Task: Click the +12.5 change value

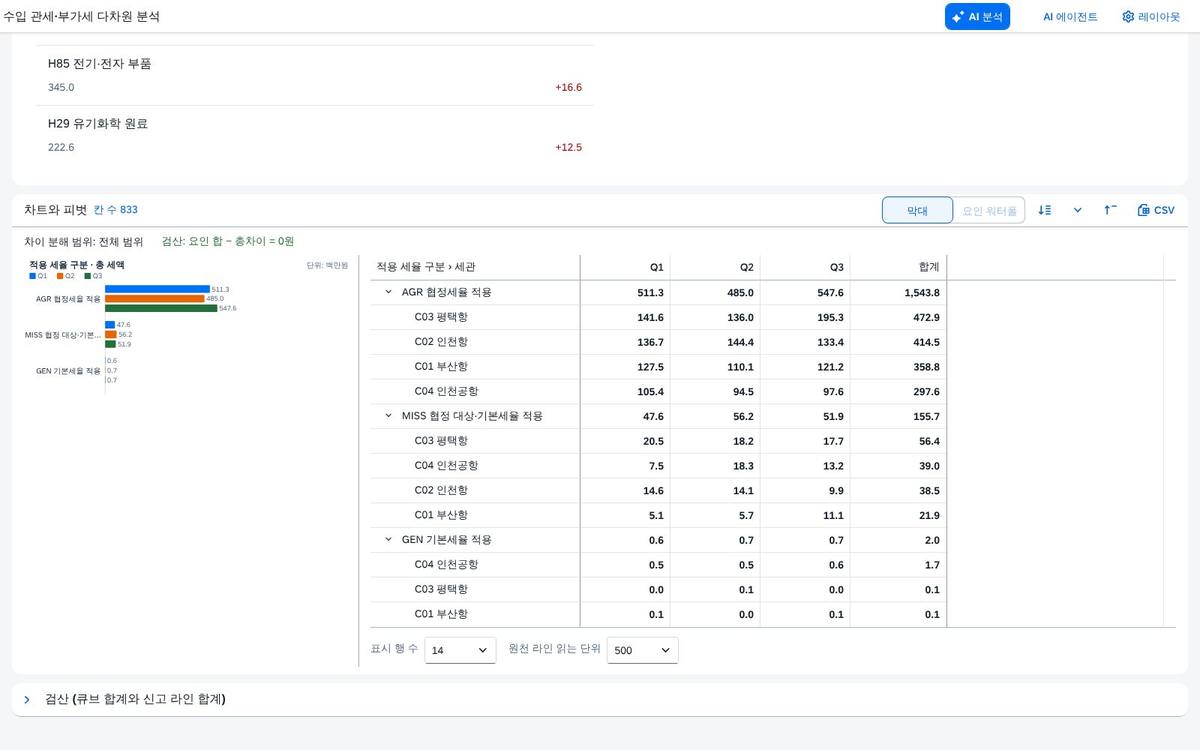Action: coord(568,147)
